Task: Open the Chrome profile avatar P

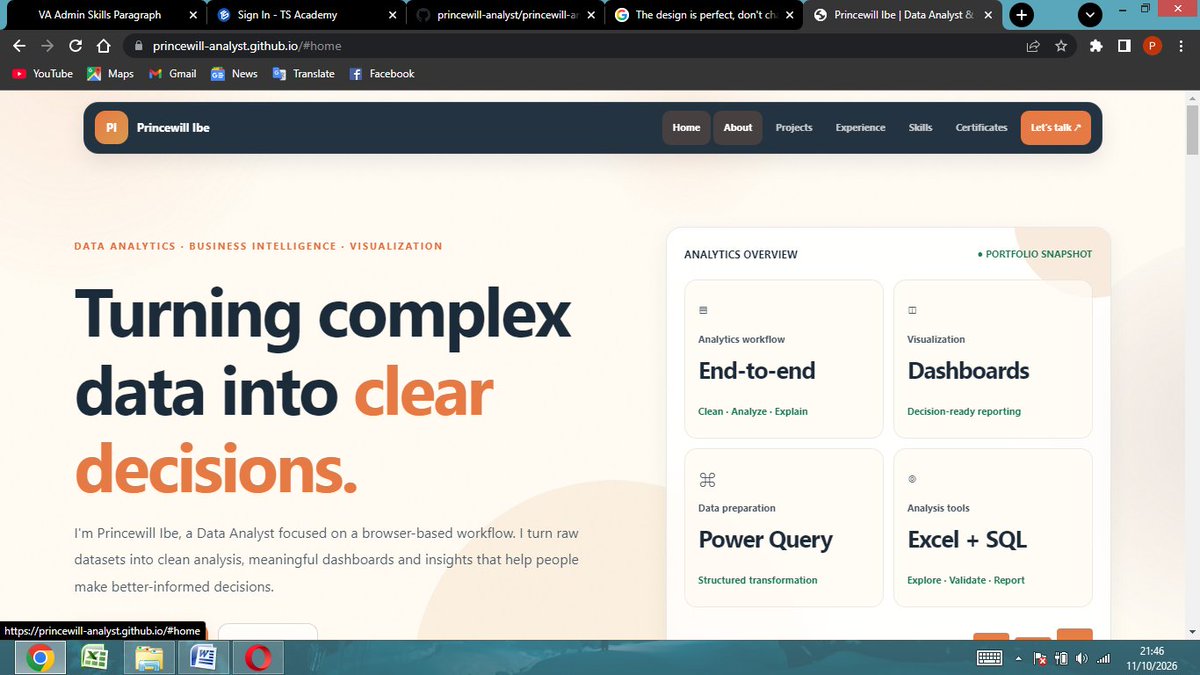Action: coord(1152,46)
